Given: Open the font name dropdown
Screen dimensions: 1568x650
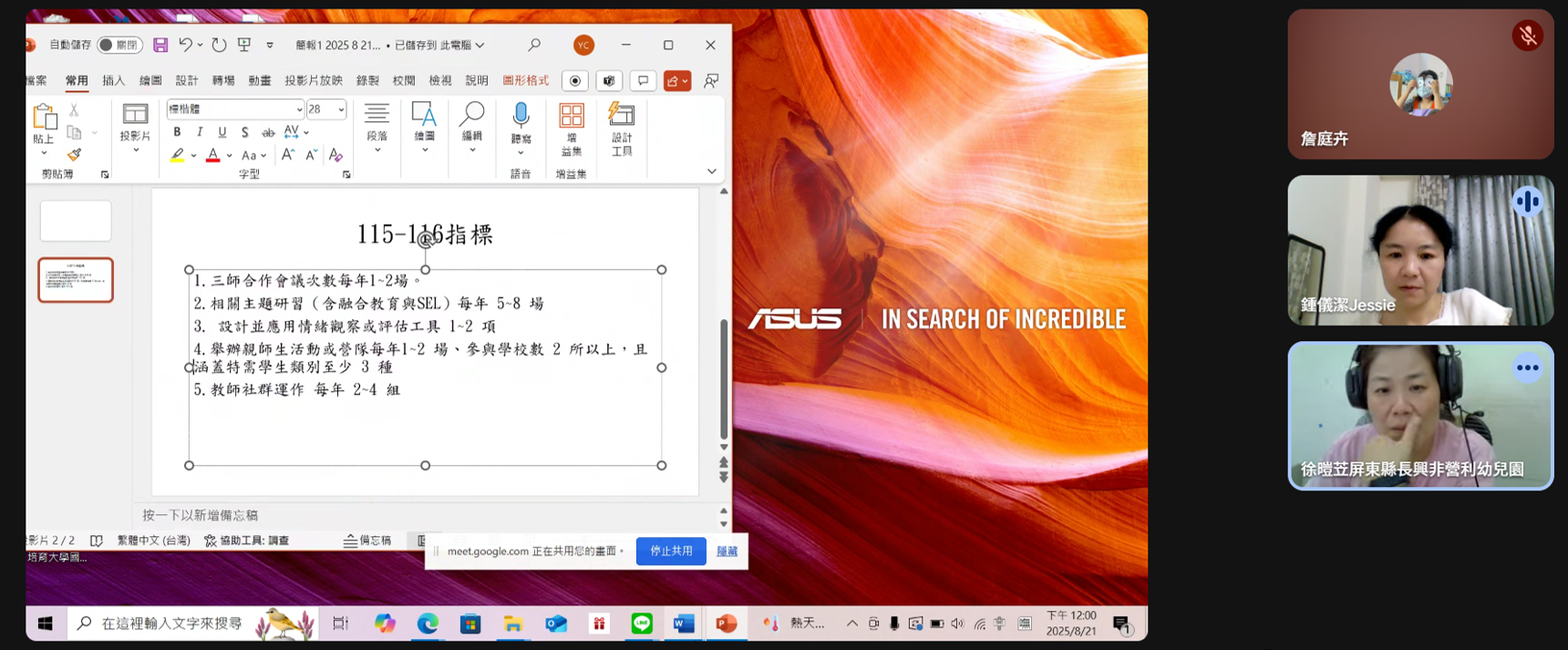Looking at the screenshot, I should tap(298, 109).
